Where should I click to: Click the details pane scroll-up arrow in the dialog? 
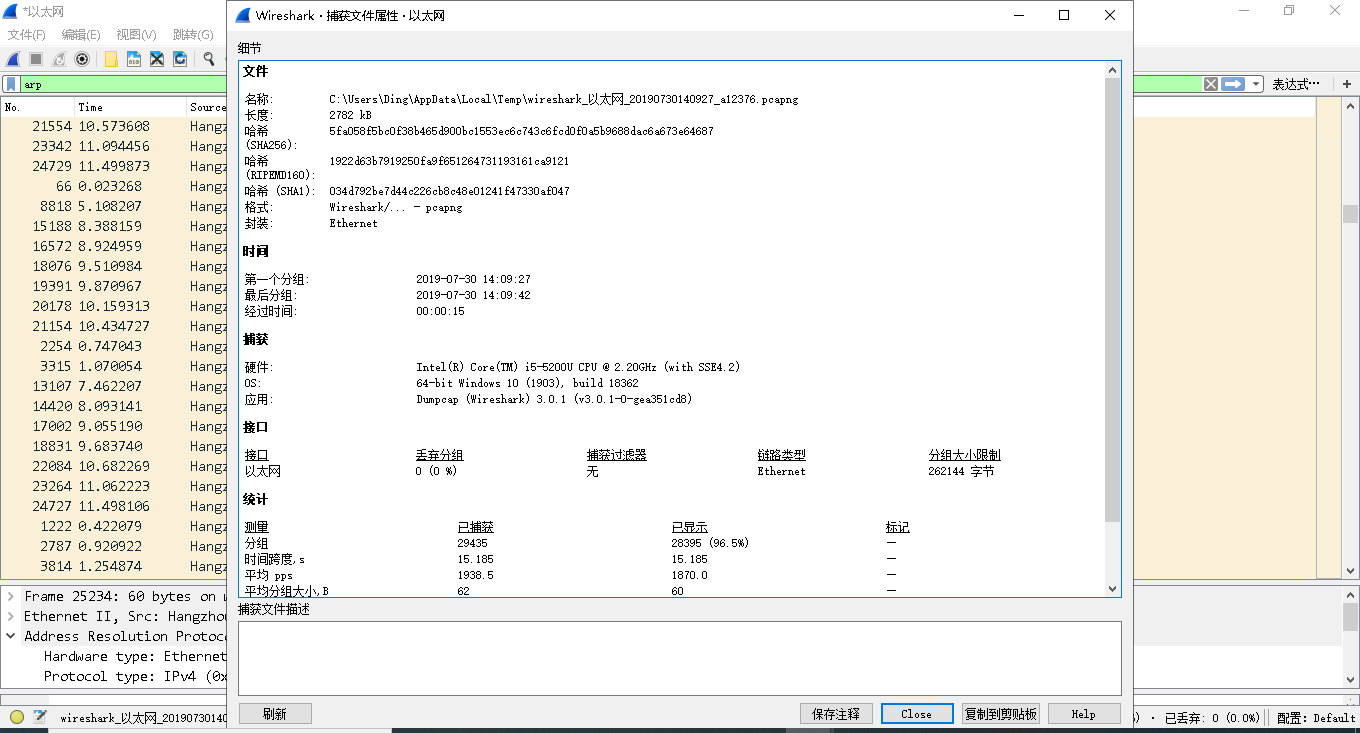pos(1113,70)
